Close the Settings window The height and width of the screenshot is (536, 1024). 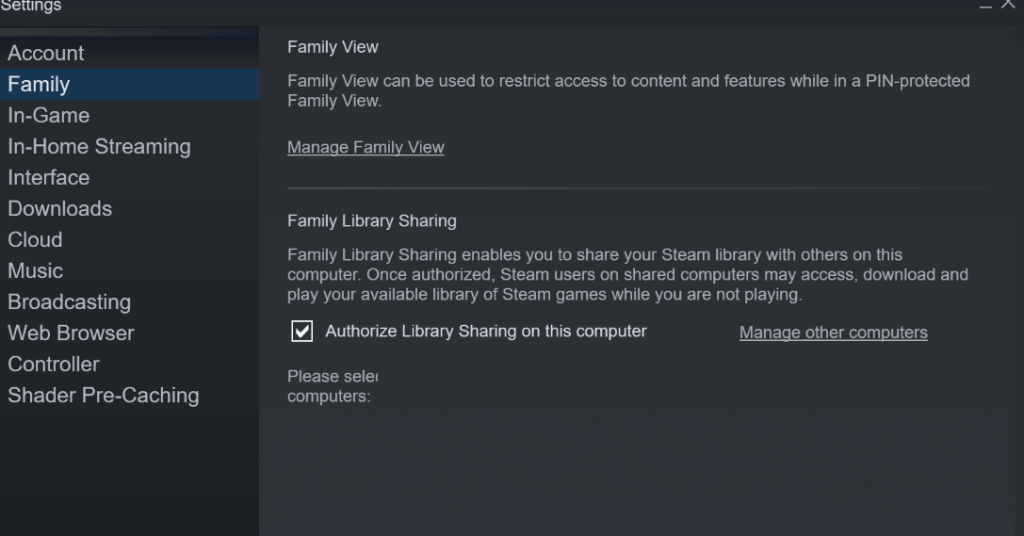pos(1010,5)
